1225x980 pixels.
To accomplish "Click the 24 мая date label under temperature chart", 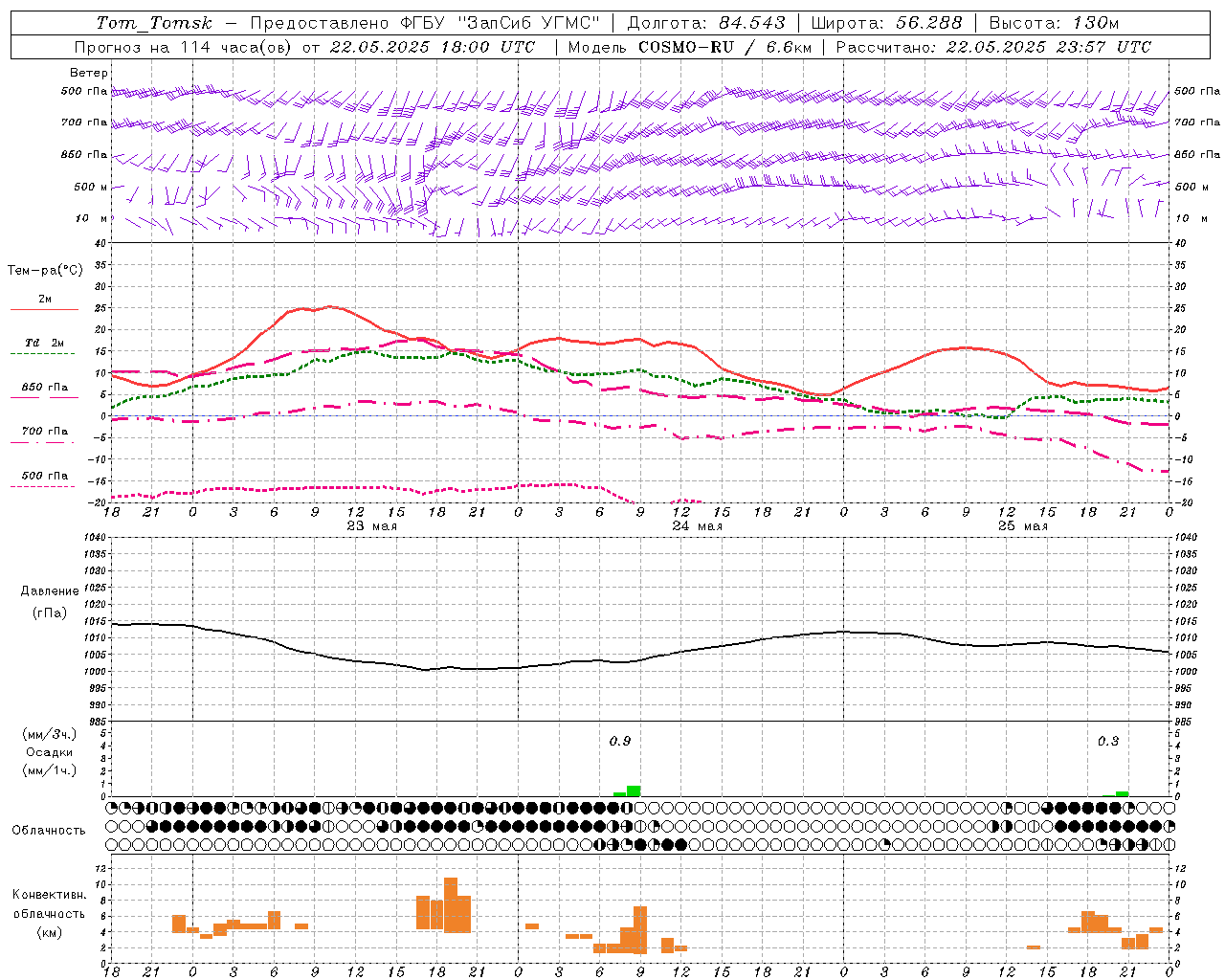I will (x=697, y=526).
